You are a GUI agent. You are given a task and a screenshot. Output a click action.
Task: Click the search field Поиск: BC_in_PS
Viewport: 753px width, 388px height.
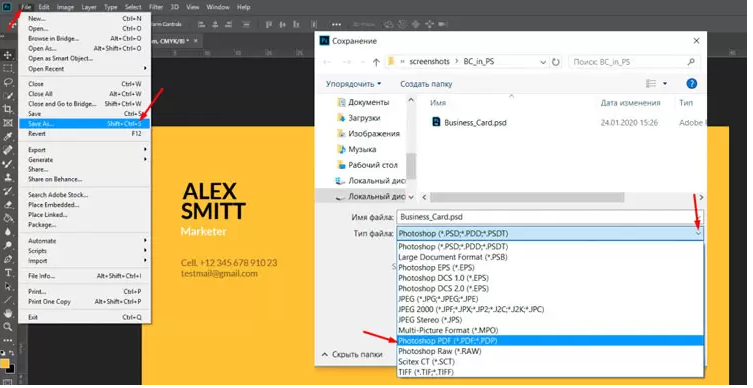pos(634,62)
